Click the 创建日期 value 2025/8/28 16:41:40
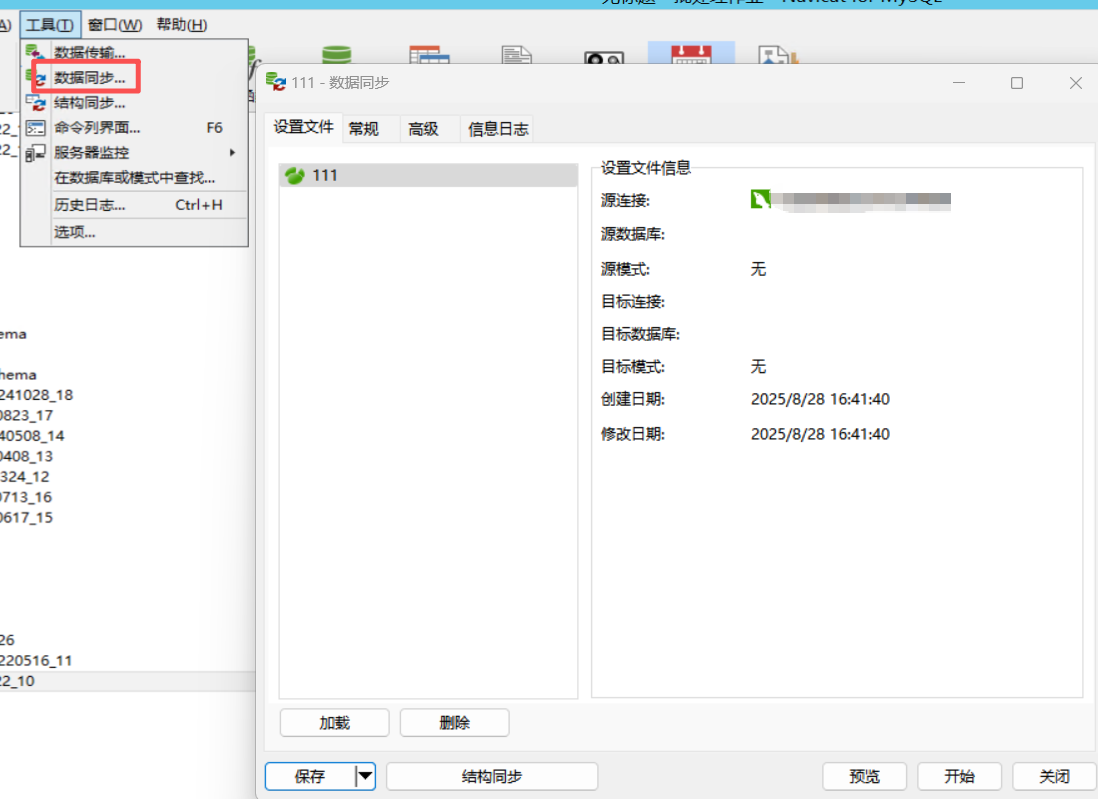 (x=820, y=399)
